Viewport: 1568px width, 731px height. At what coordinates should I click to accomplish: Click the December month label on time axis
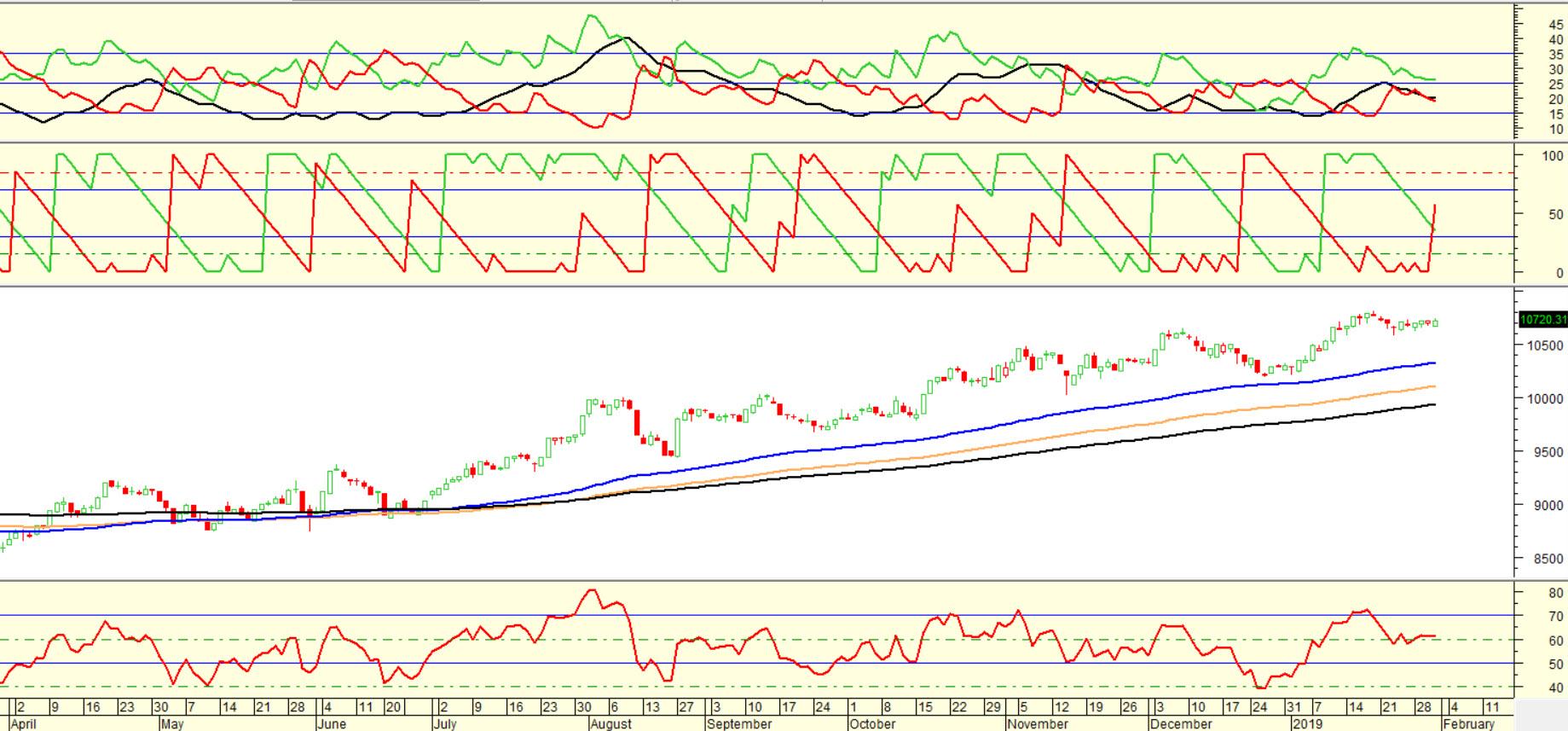click(x=1181, y=724)
